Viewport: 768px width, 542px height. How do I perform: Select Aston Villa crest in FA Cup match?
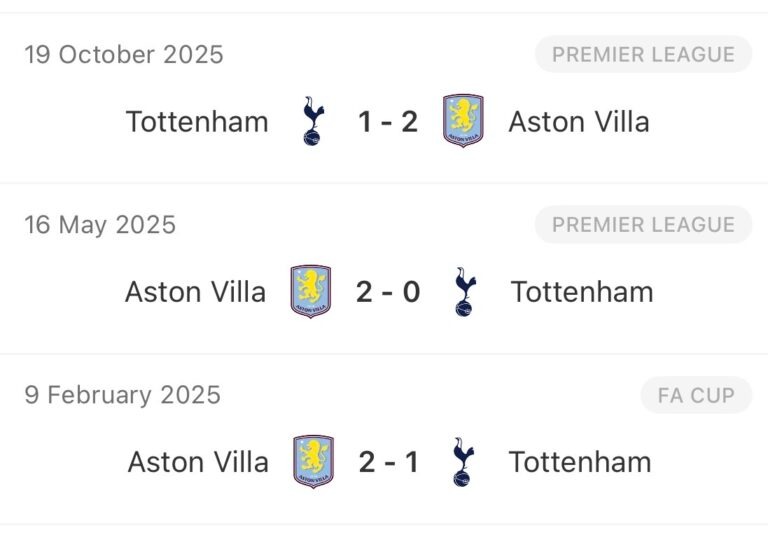pos(313,462)
